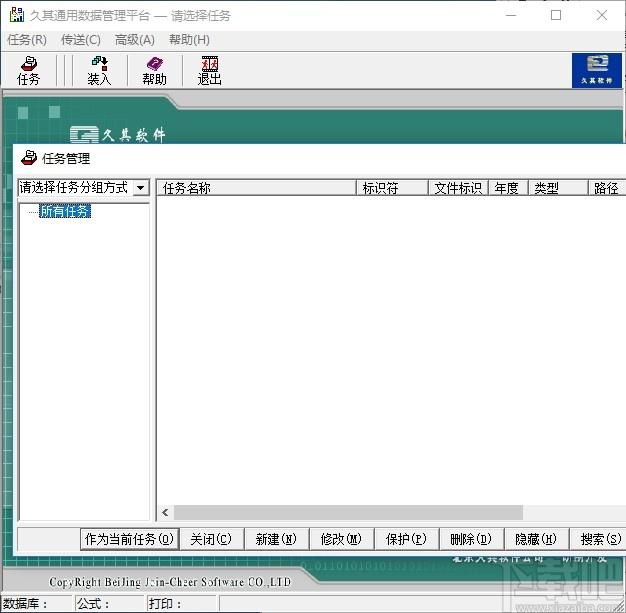
Task: Open the 传送(C) menu
Action: point(81,40)
